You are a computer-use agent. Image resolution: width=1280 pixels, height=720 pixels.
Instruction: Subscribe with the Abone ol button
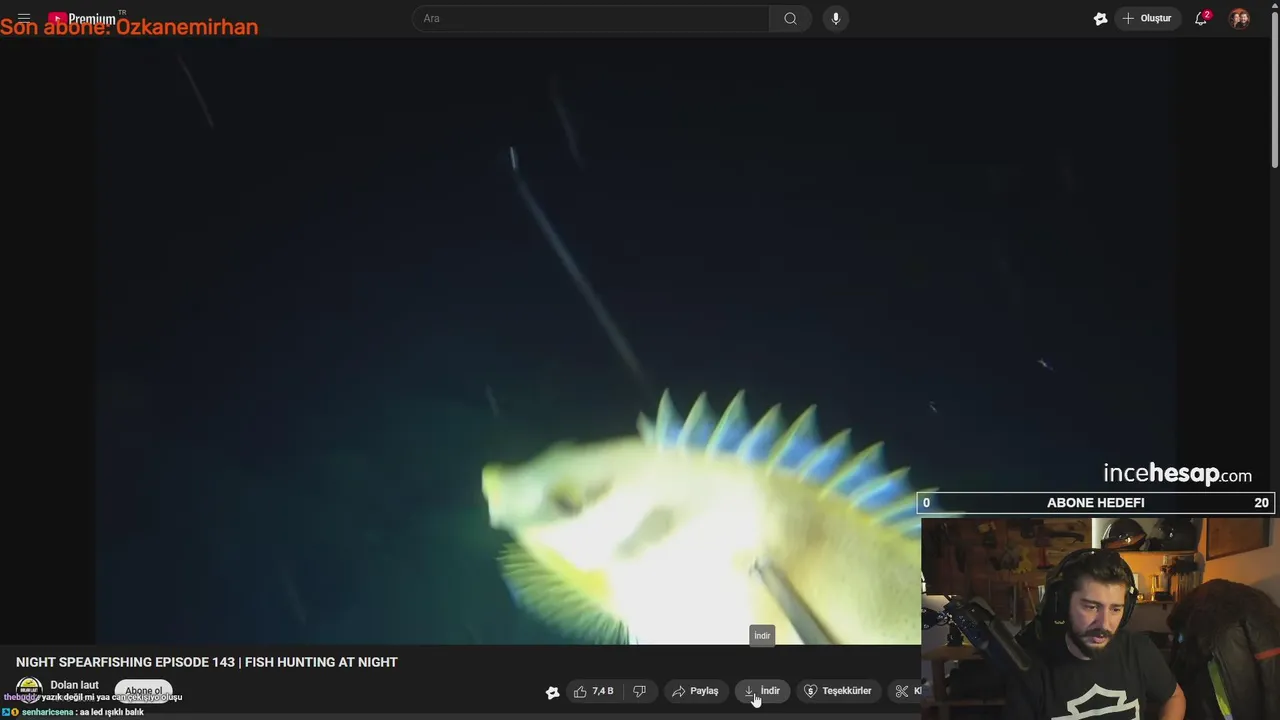[x=143, y=691]
